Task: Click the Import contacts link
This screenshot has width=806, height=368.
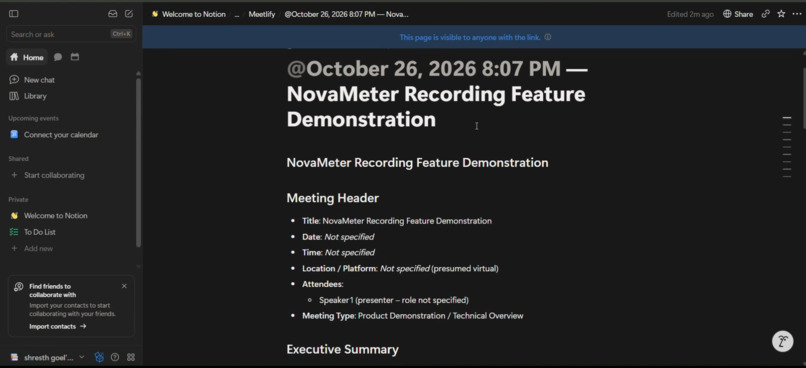Action: [x=58, y=326]
